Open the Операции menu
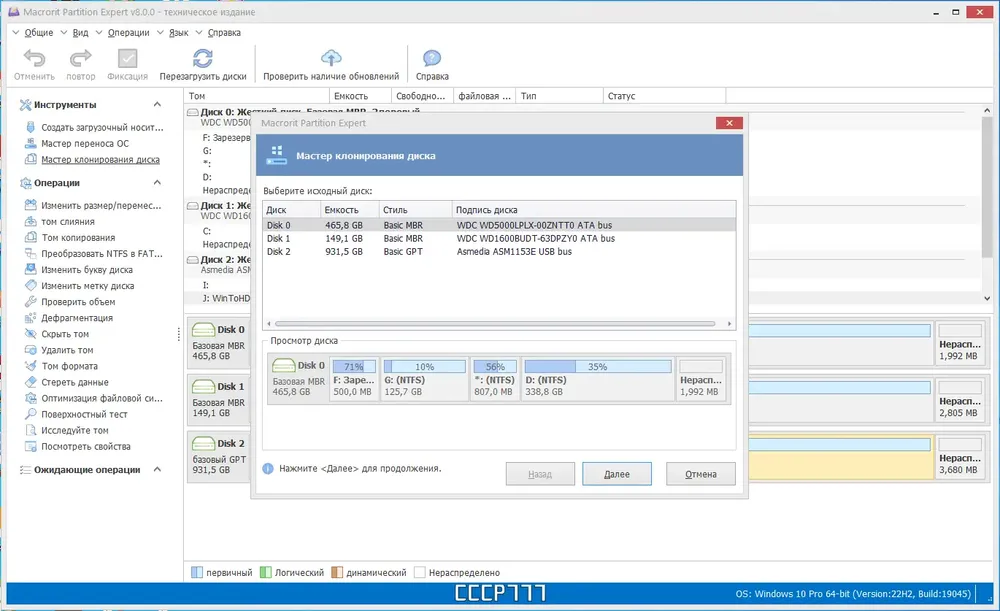Image resolution: width=1000 pixels, height=611 pixels. pyautogui.click(x=128, y=33)
